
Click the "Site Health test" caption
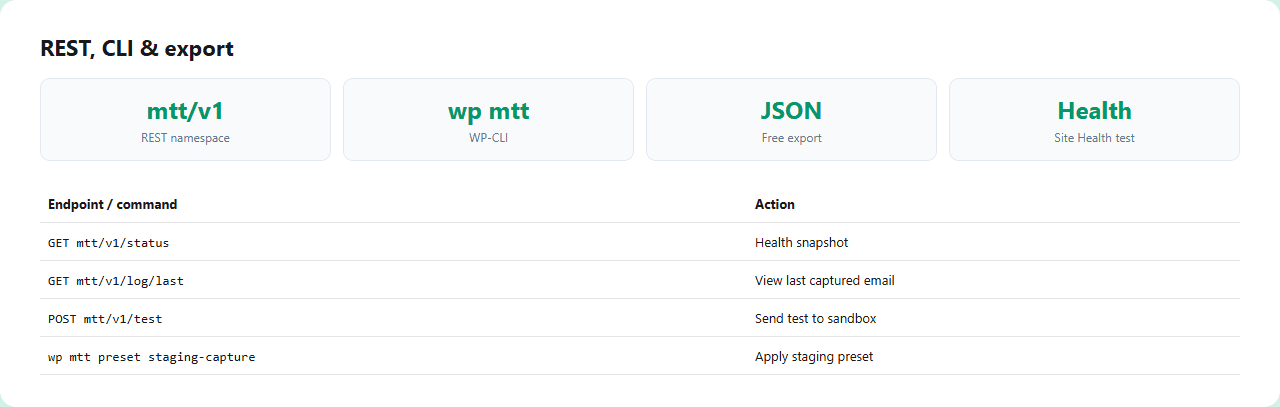1094,138
